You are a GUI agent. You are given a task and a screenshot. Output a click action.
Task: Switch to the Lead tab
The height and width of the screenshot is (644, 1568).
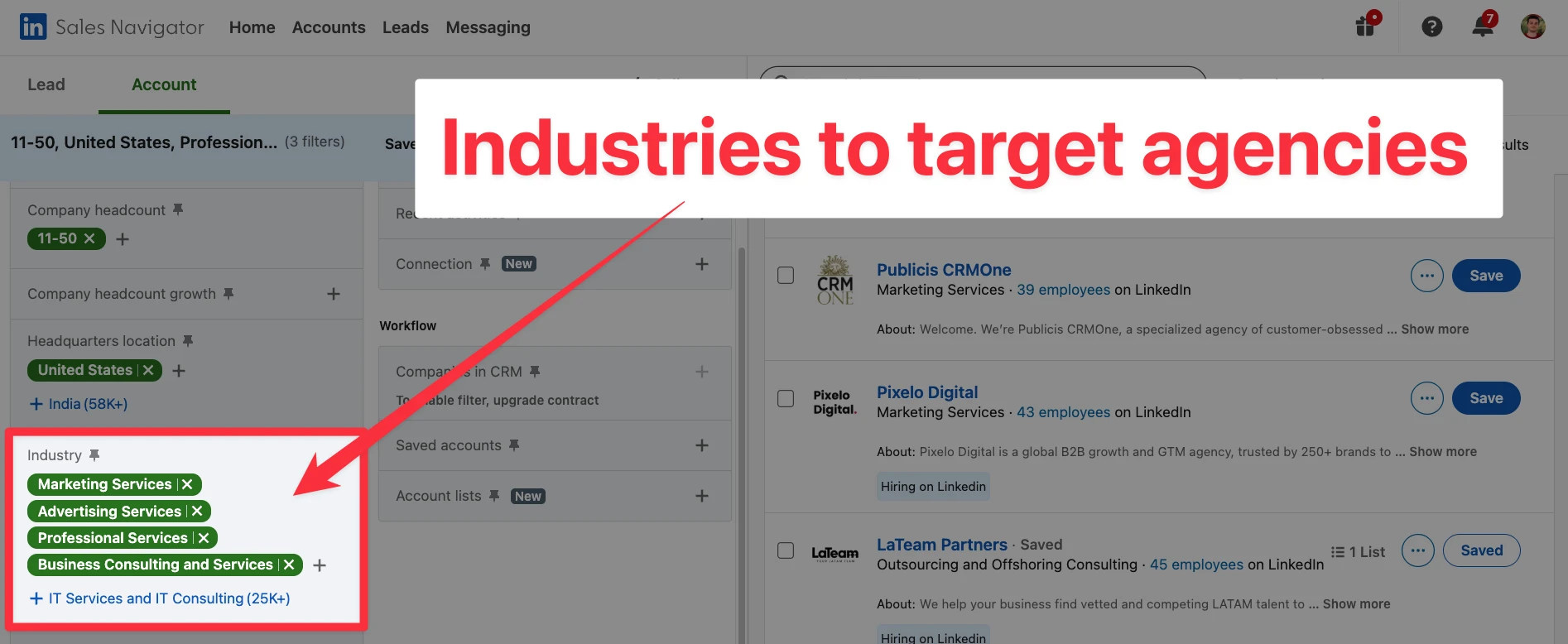tap(46, 84)
